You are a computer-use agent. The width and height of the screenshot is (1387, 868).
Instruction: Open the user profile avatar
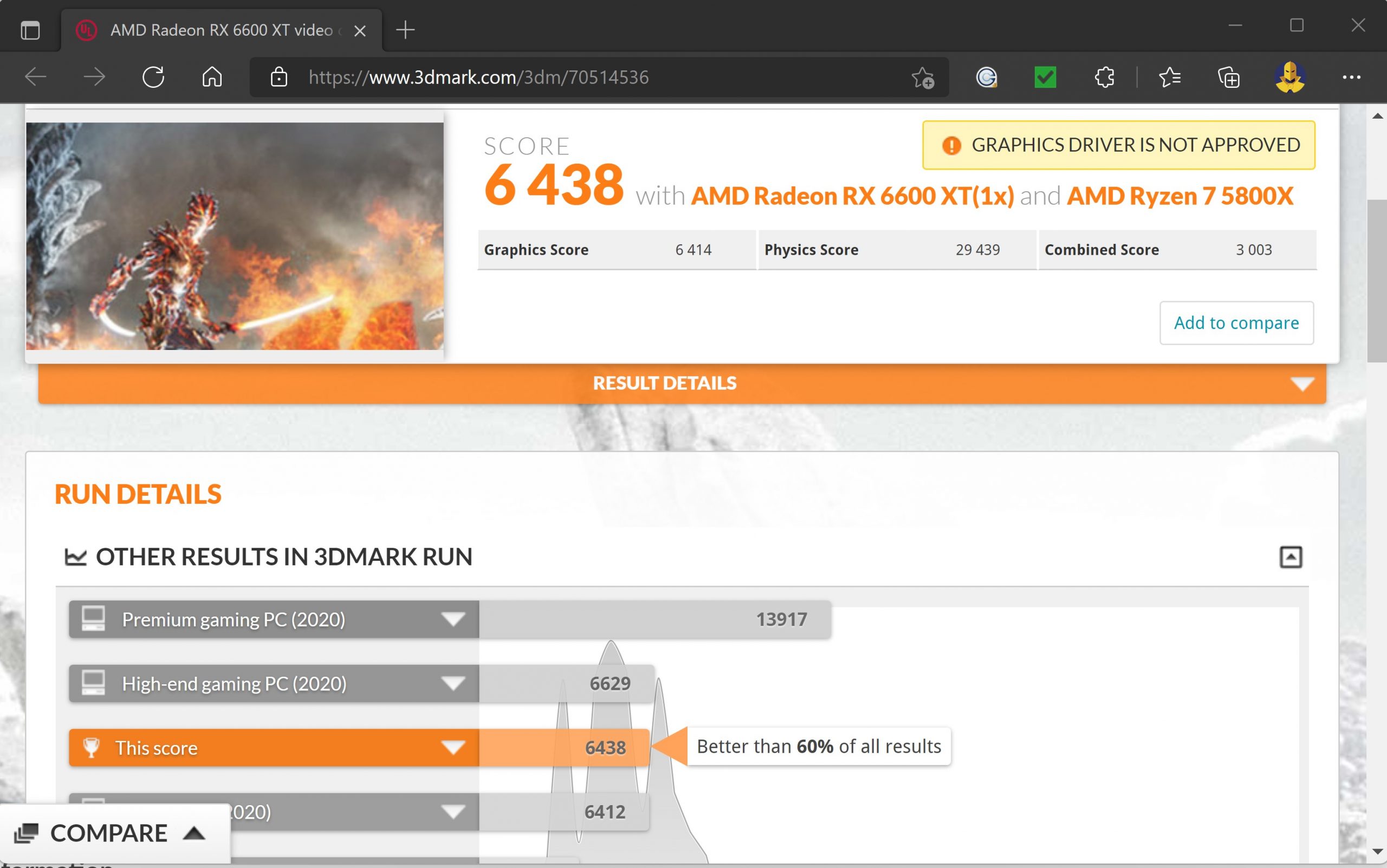[x=1290, y=77]
